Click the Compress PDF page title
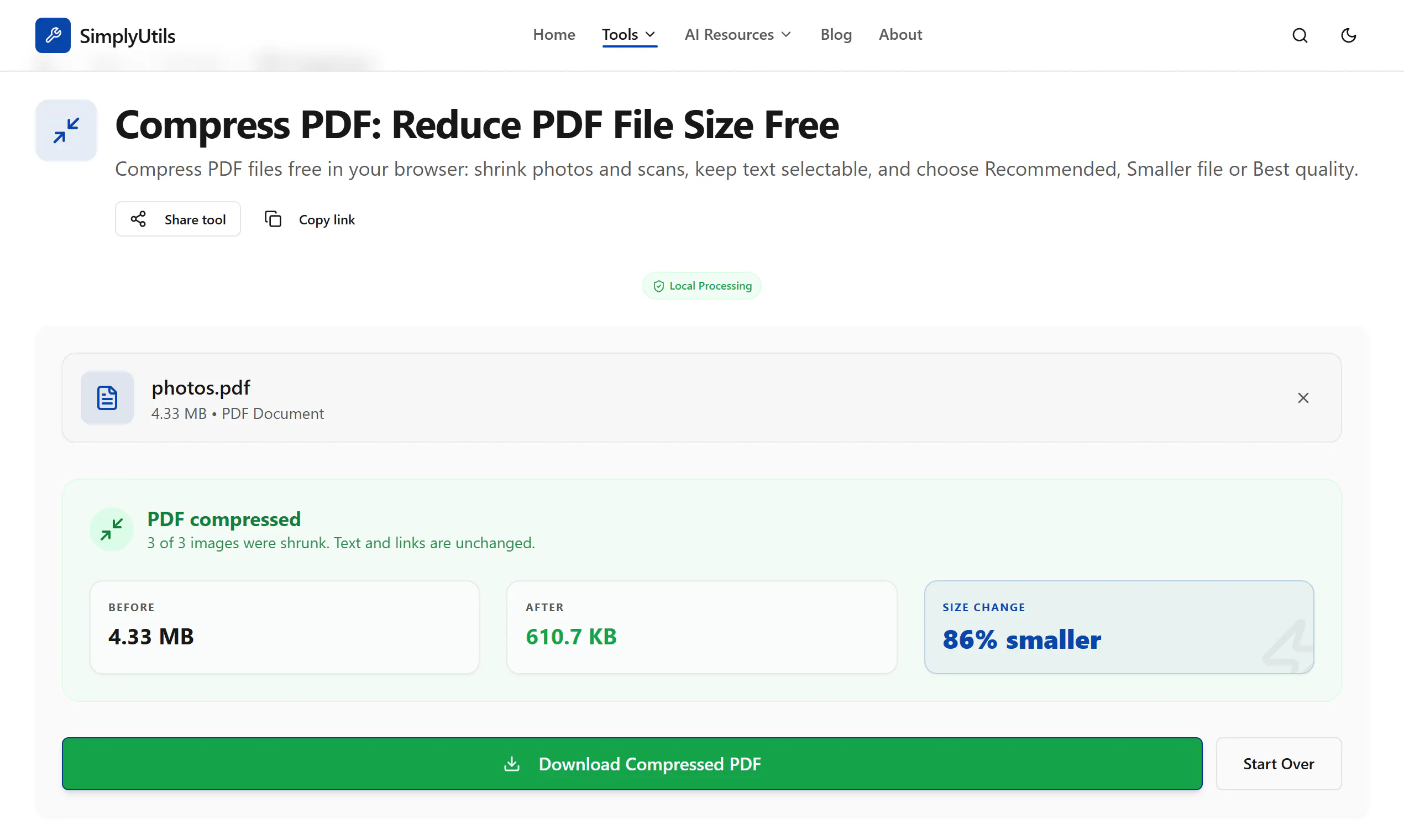The width and height of the screenshot is (1404, 840). click(x=476, y=124)
